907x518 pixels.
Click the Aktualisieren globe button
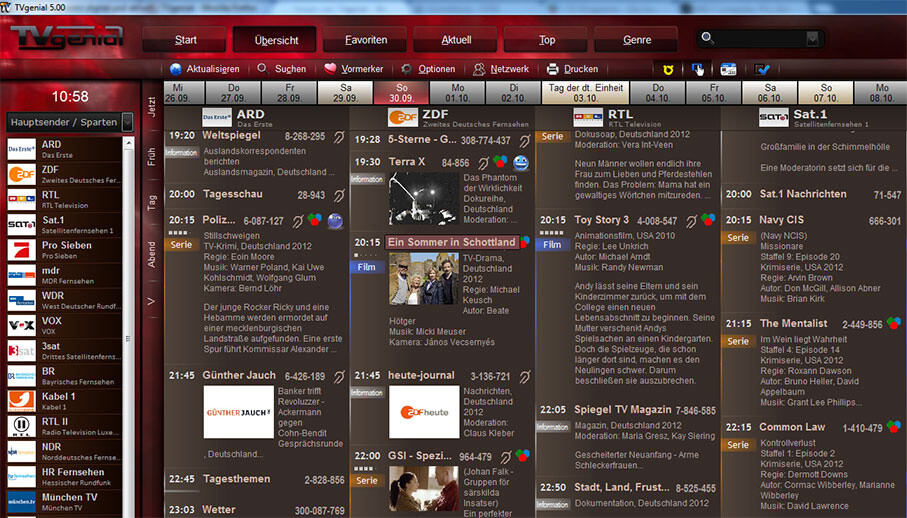tap(205, 69)
